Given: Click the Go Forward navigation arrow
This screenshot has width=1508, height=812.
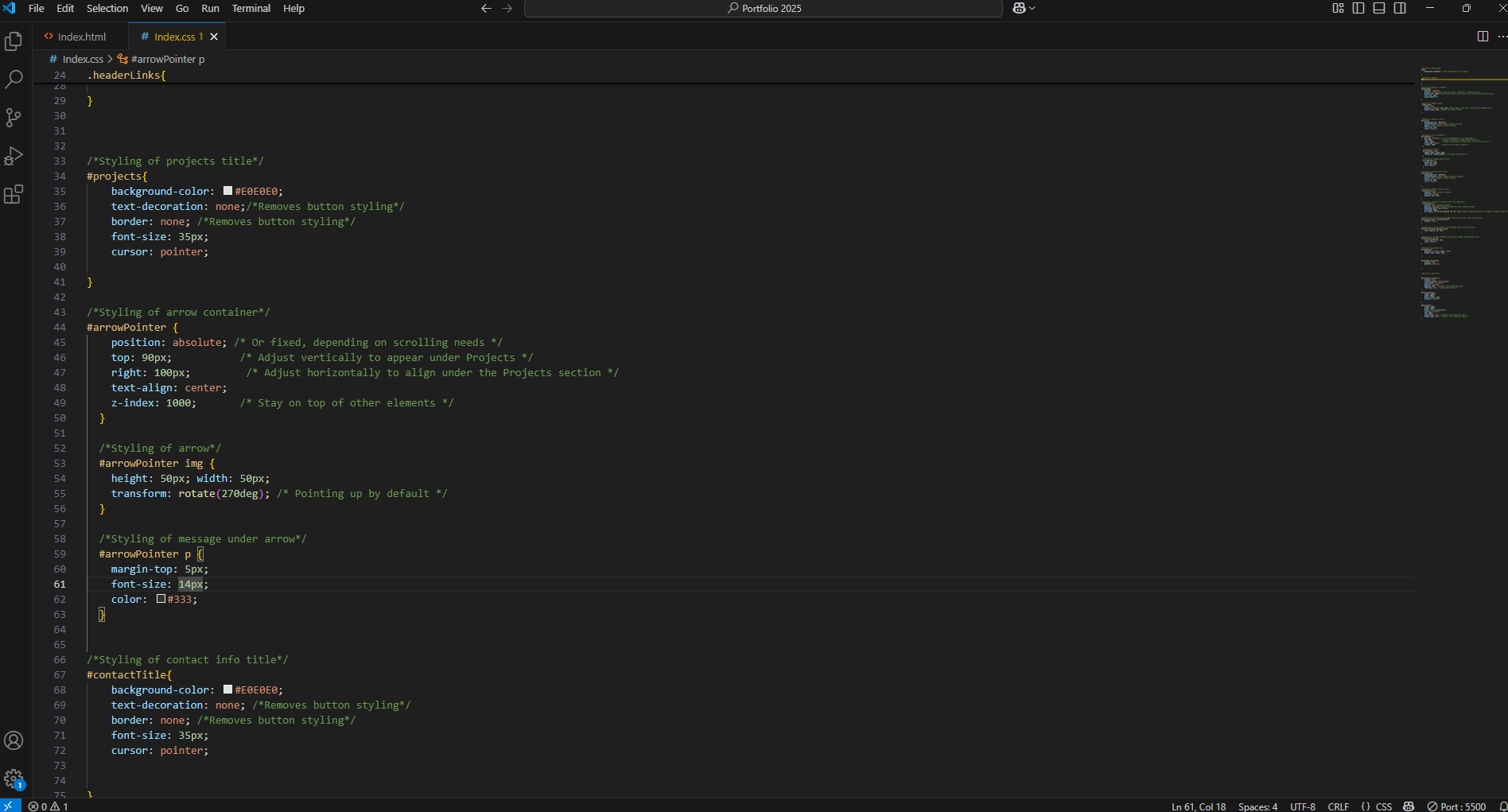Looking at the screenshot, I should coord(507,8).
